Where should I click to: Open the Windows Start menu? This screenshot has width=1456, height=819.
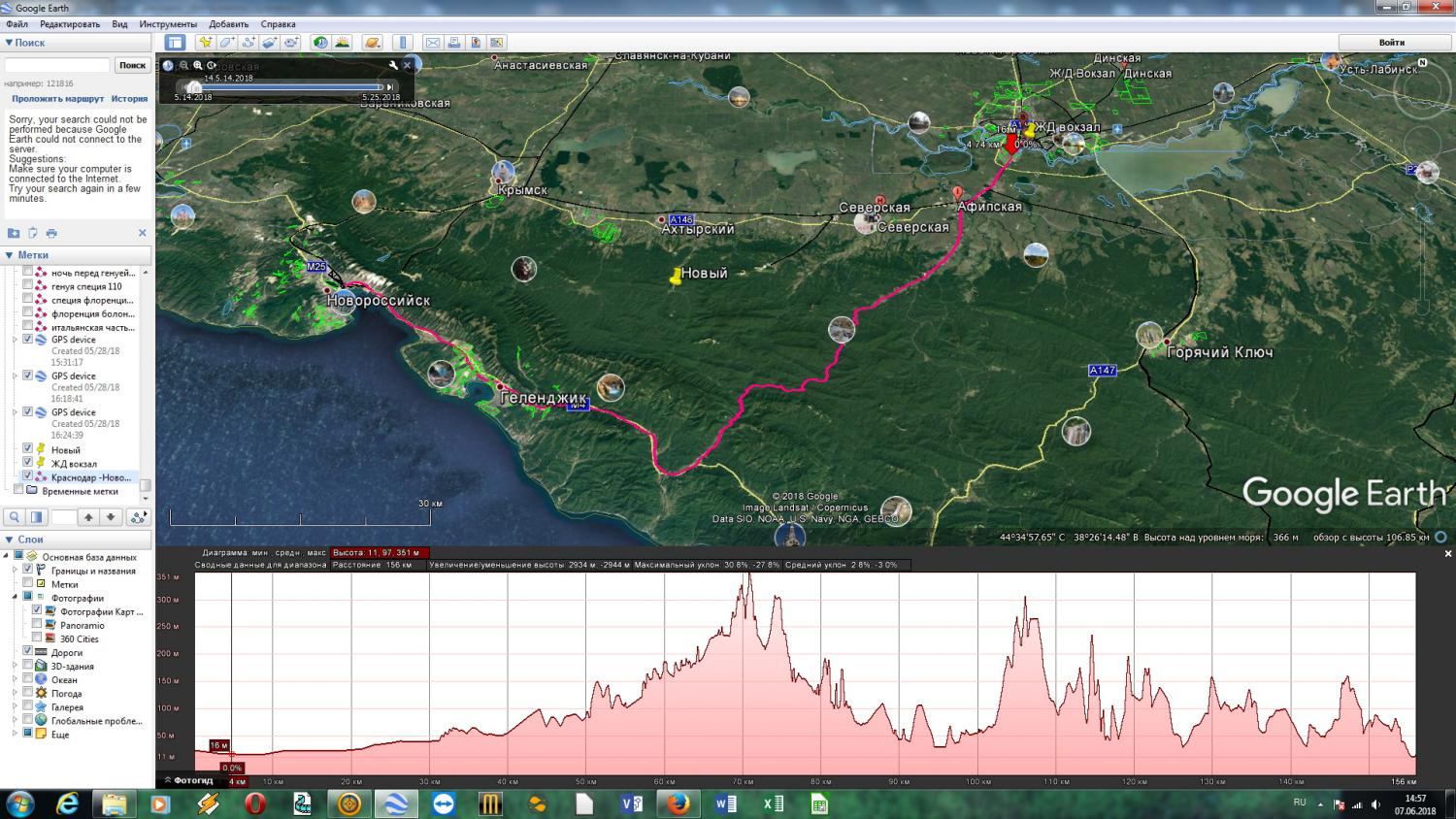[x=19, y=803]
